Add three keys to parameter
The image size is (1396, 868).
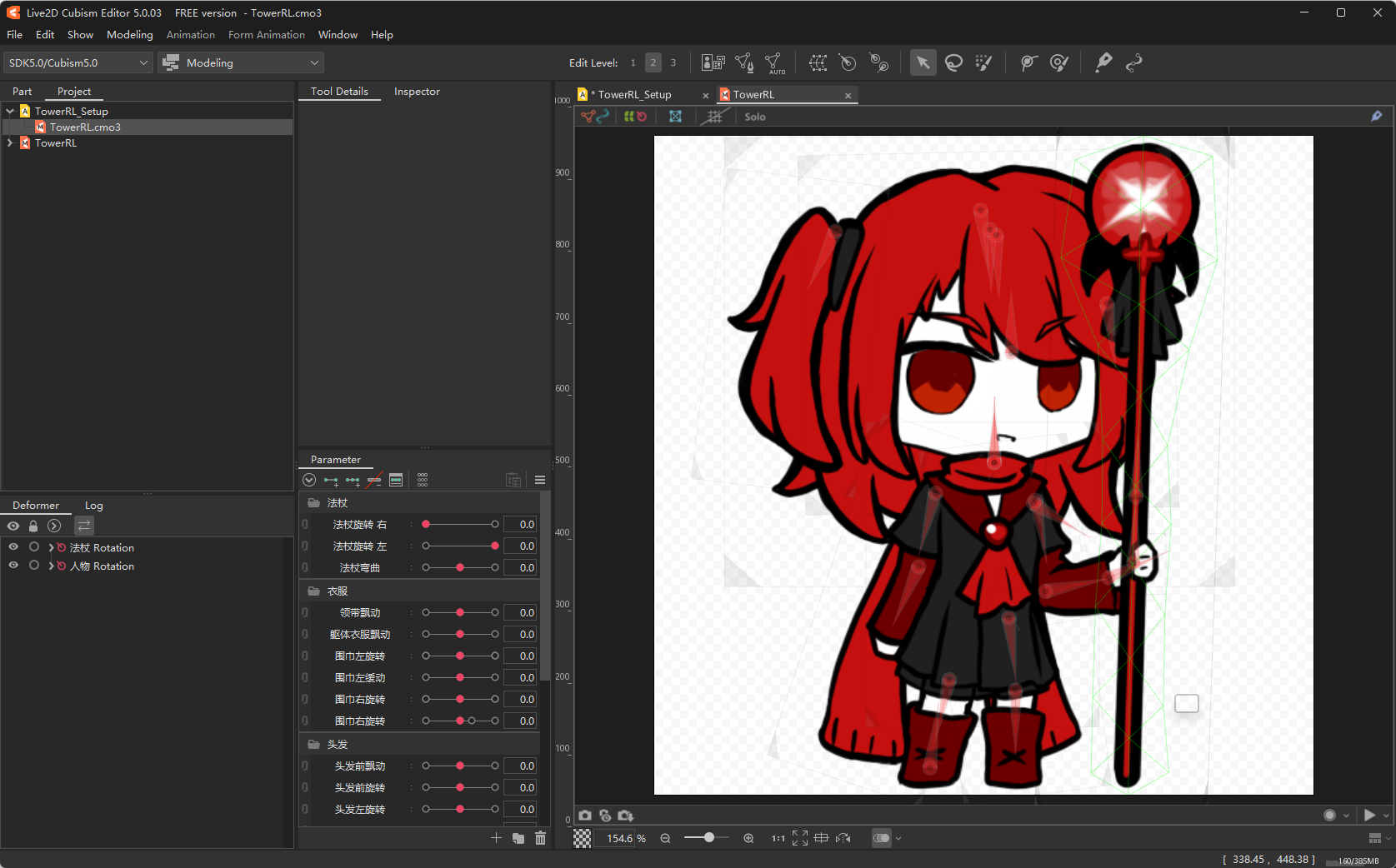tap(353, 480)
